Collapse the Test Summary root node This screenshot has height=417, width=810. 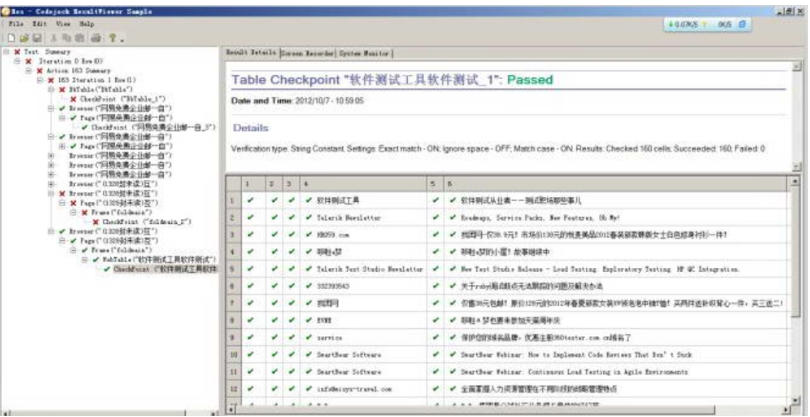pos(7,52)
